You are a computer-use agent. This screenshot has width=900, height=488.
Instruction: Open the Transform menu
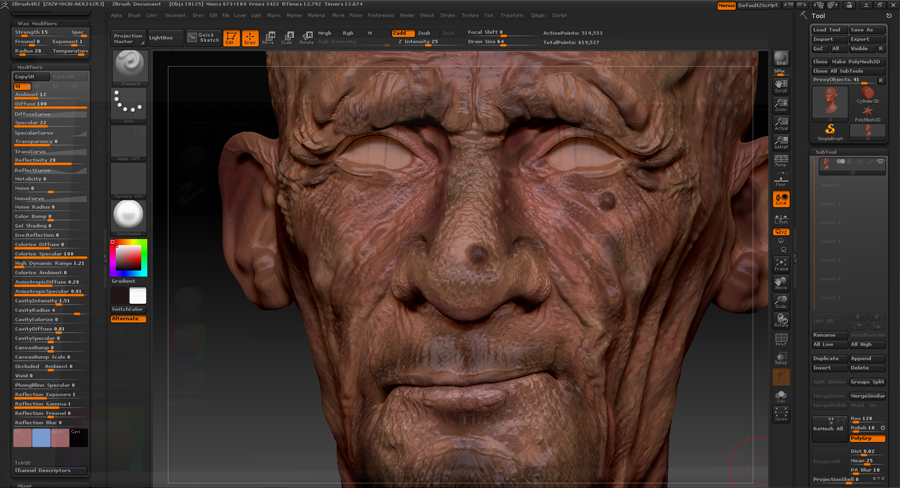point(512,16)
